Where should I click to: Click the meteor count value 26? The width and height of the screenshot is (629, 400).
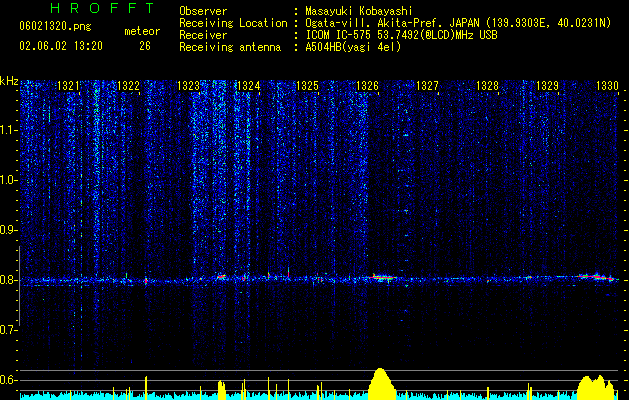tap(145, 46)
